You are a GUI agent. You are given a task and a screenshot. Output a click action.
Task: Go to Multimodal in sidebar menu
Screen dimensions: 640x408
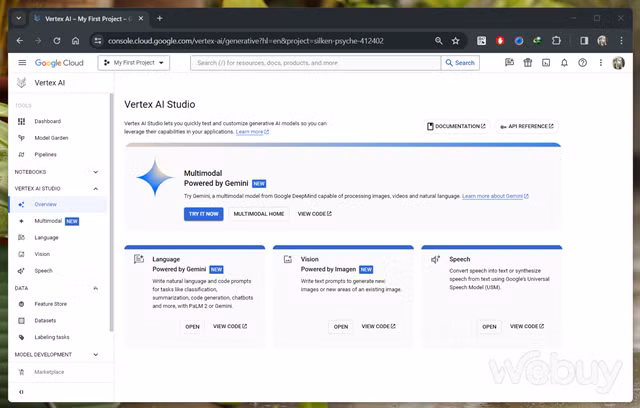[x=48, y=221]
